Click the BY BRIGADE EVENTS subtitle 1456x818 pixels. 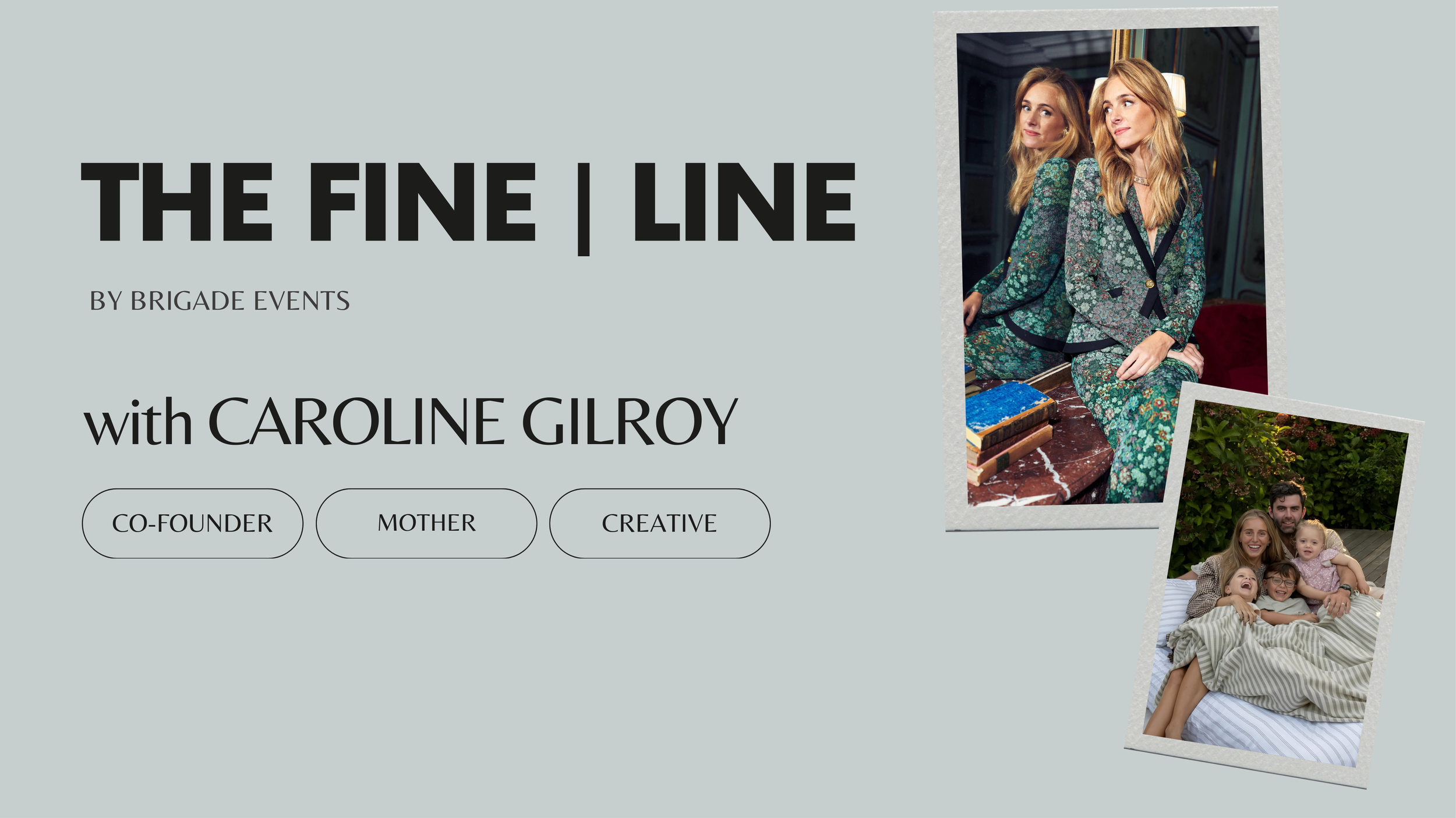(x=220, y=301)
